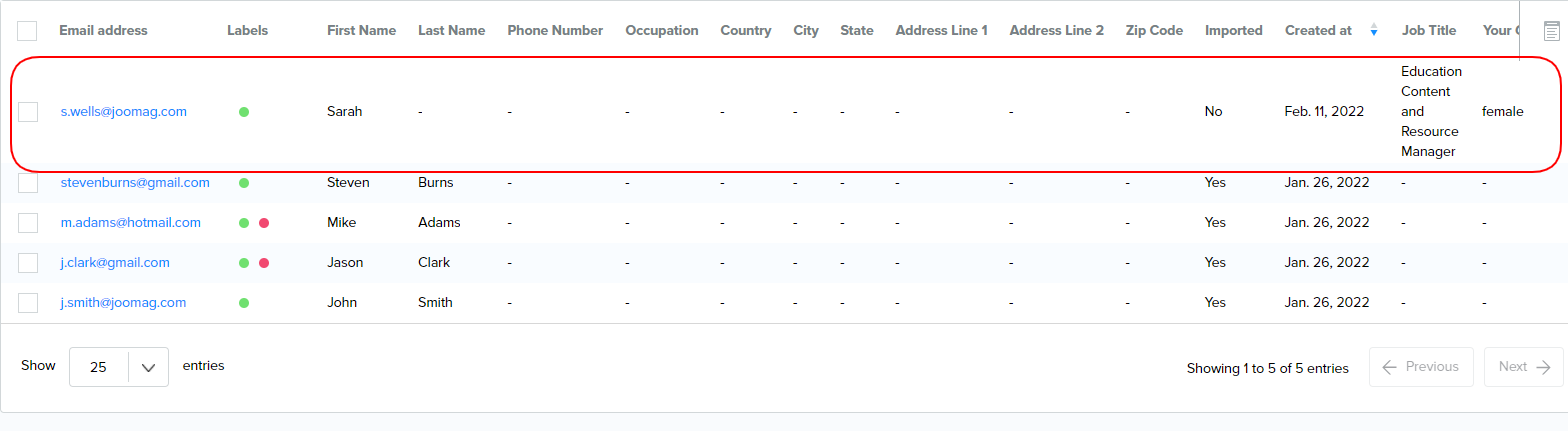This screenshot has height=431, width=1568.
Task: Open the Show entries dropdown showing 25
Action: click(x=118, y=367)
